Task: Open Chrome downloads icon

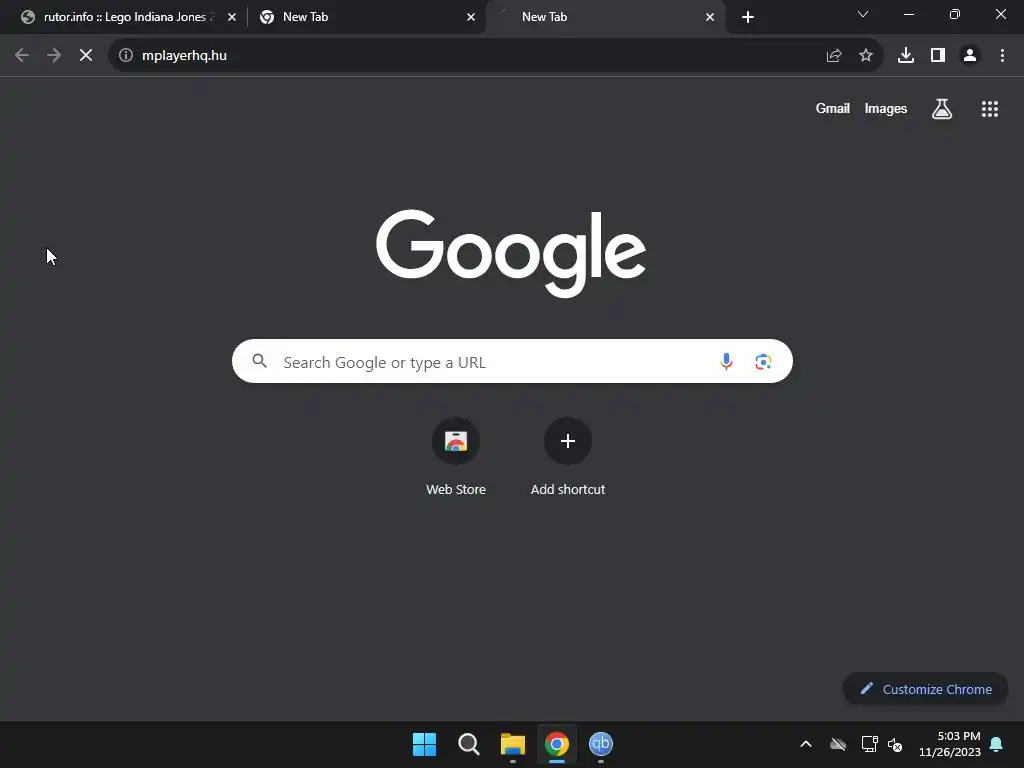Action: coord(906,56)
